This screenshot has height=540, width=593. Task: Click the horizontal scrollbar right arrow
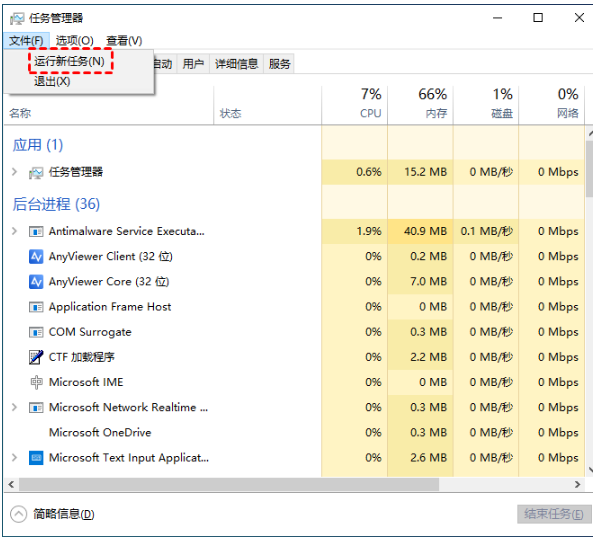click(x=577, y=484)
